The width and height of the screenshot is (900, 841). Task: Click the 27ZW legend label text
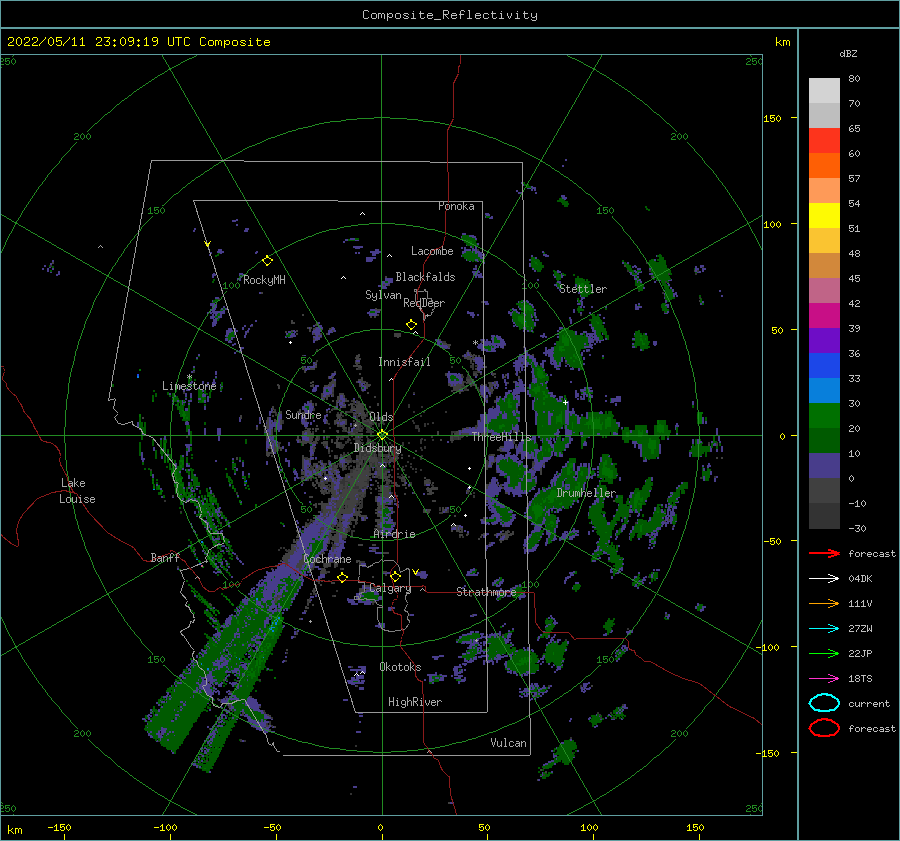pyautogui.click(x=860, y=629)
